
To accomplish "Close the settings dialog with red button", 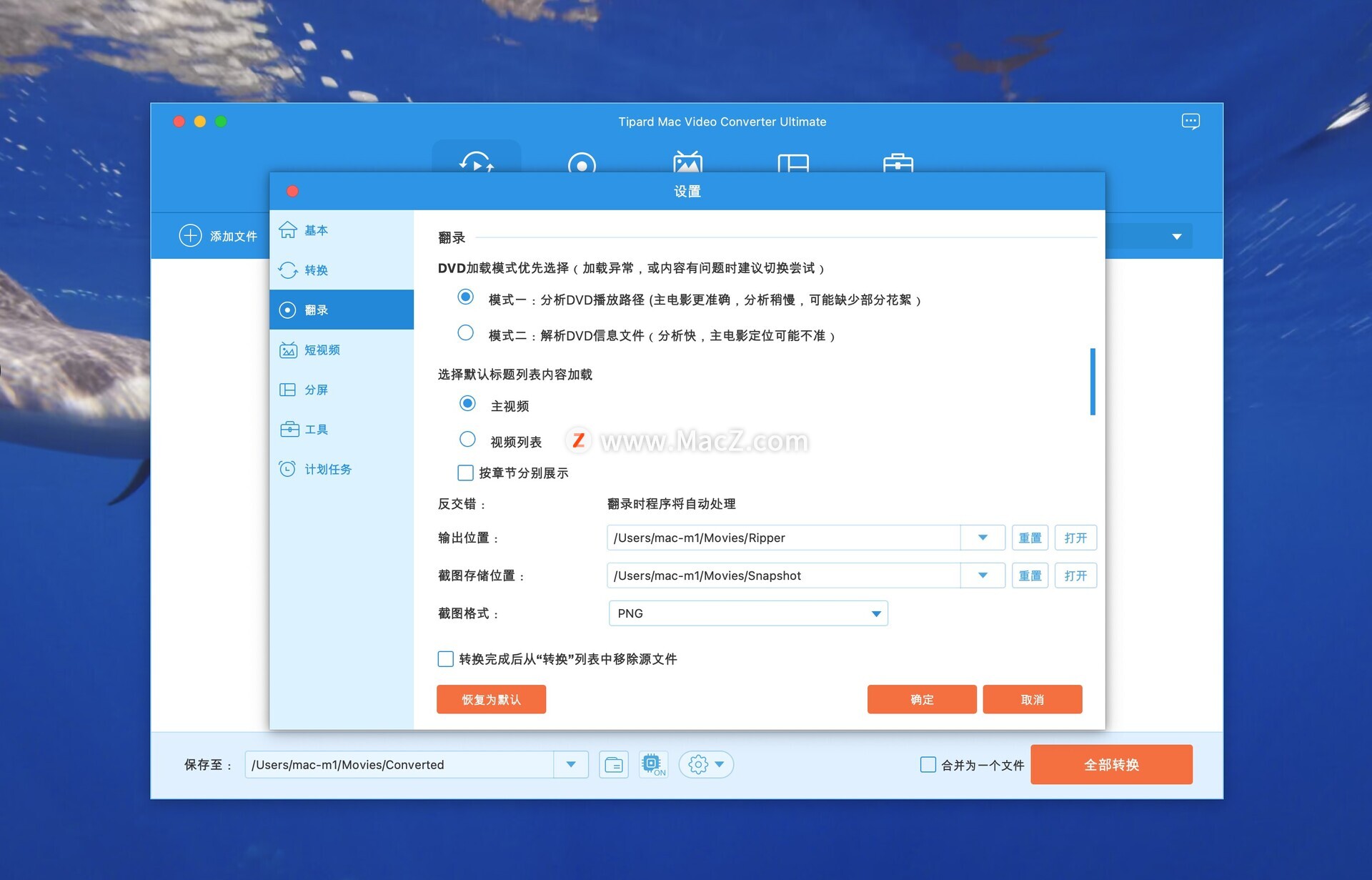I will click(x=292, y=191).
